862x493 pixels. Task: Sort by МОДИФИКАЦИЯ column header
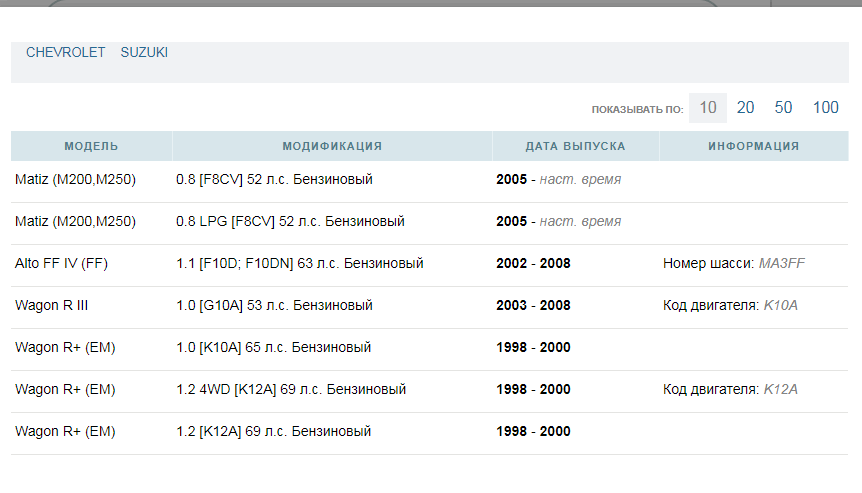click(332, 146)
